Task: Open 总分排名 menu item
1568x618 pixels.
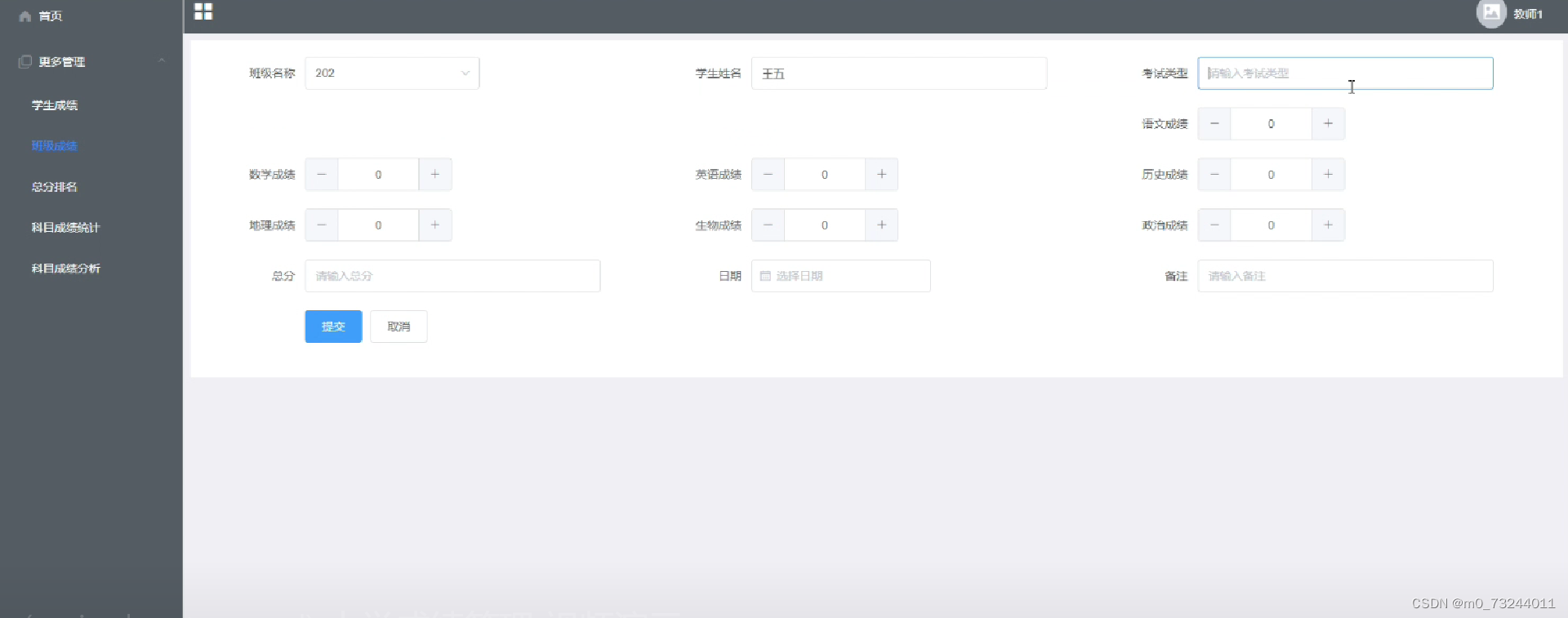Action: pyautogui.click(x=55, y=187)
